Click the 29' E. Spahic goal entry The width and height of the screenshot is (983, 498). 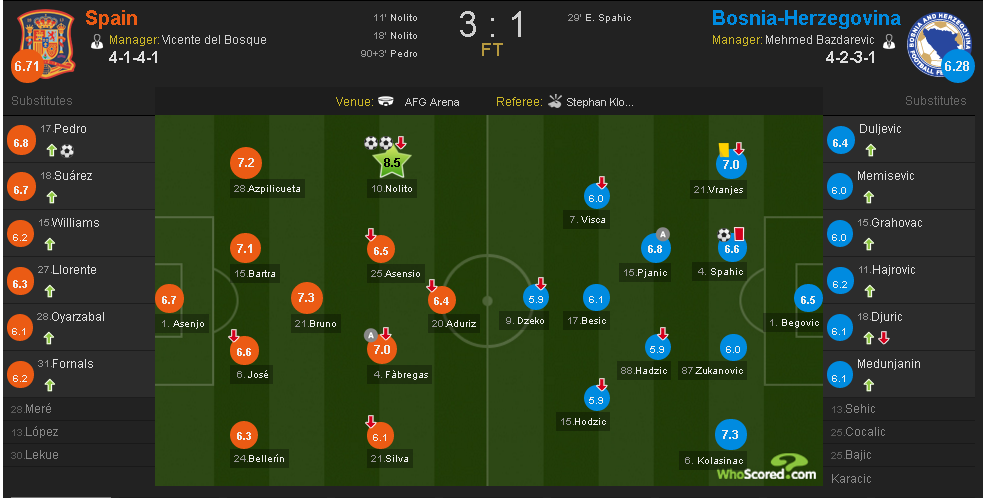pyautogui.click(x=600, y=18)
